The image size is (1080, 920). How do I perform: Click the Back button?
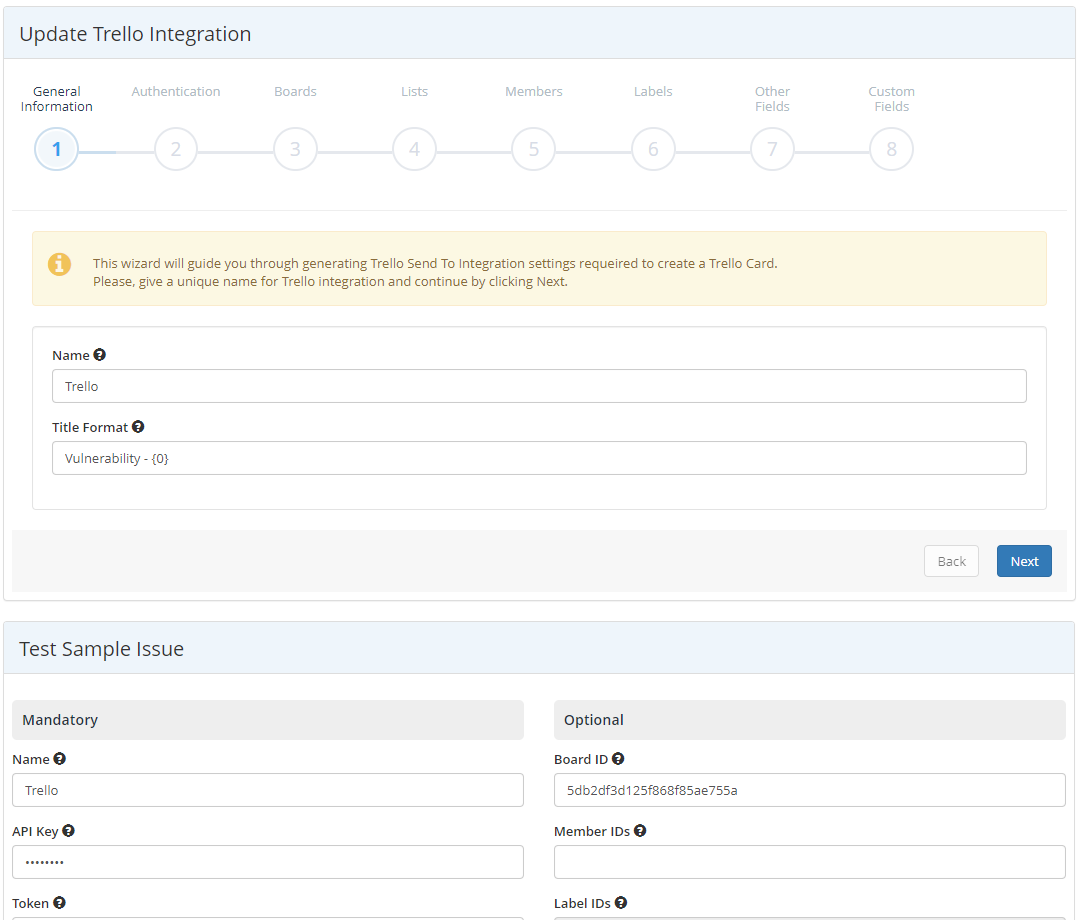click(951, 561)
